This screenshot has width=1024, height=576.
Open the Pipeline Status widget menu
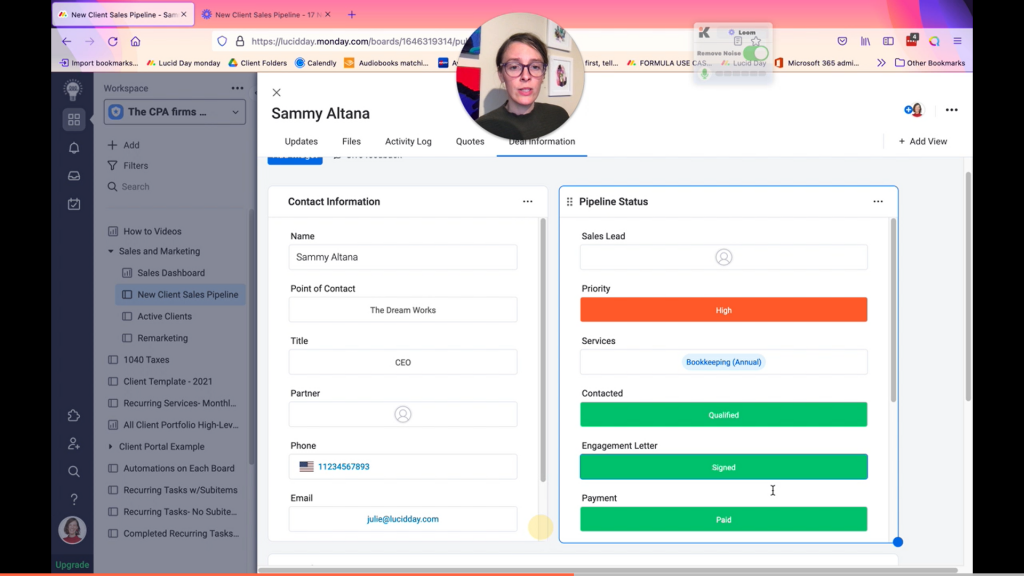pyautogui.click(x=878, y=202)
